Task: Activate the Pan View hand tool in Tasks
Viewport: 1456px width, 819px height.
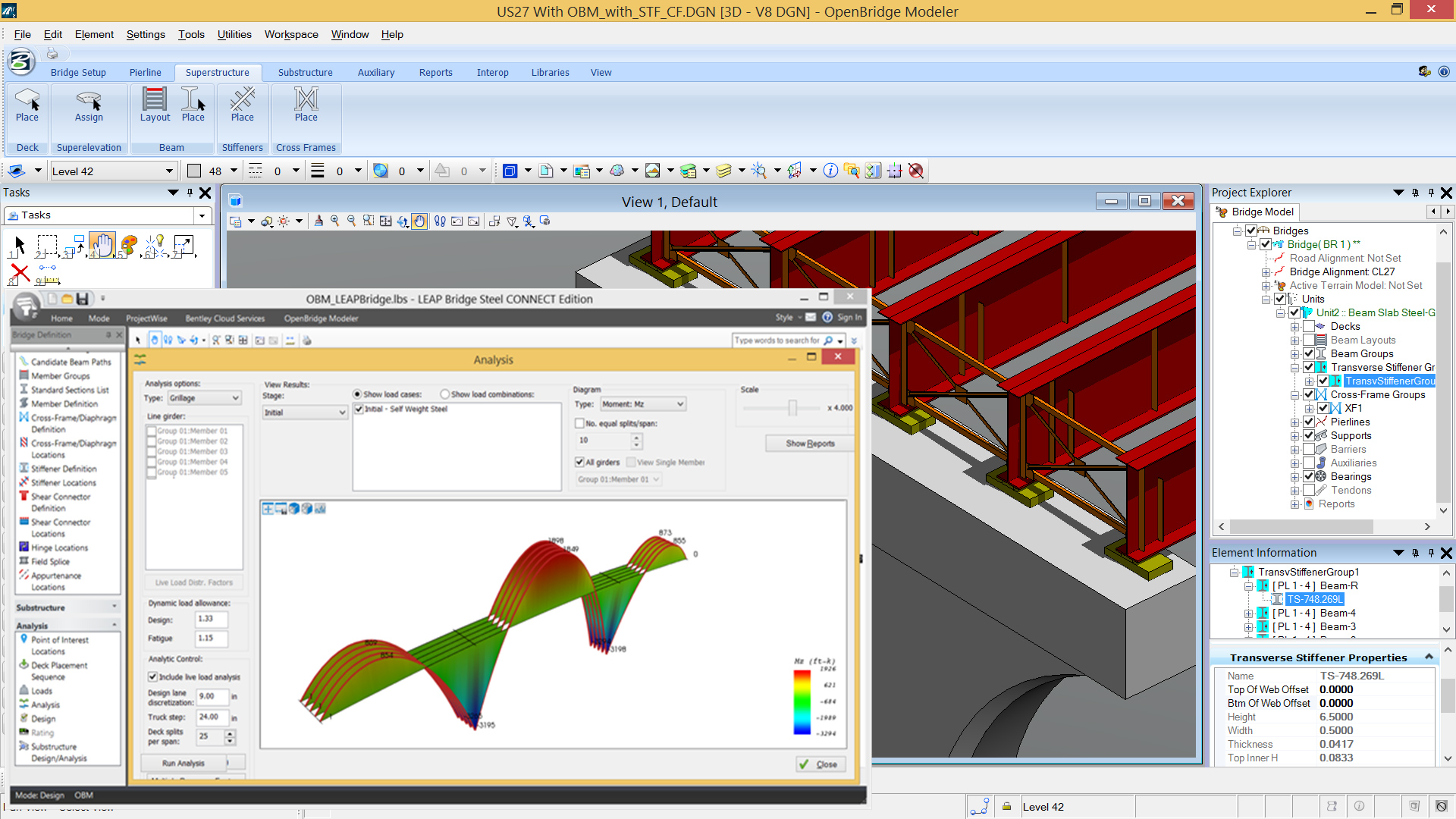Action: (102, 245)
